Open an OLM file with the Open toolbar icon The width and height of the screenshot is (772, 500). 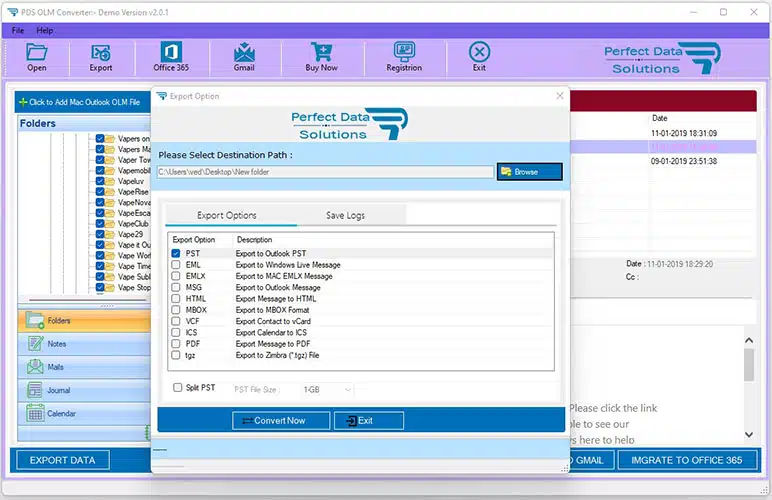36,58
